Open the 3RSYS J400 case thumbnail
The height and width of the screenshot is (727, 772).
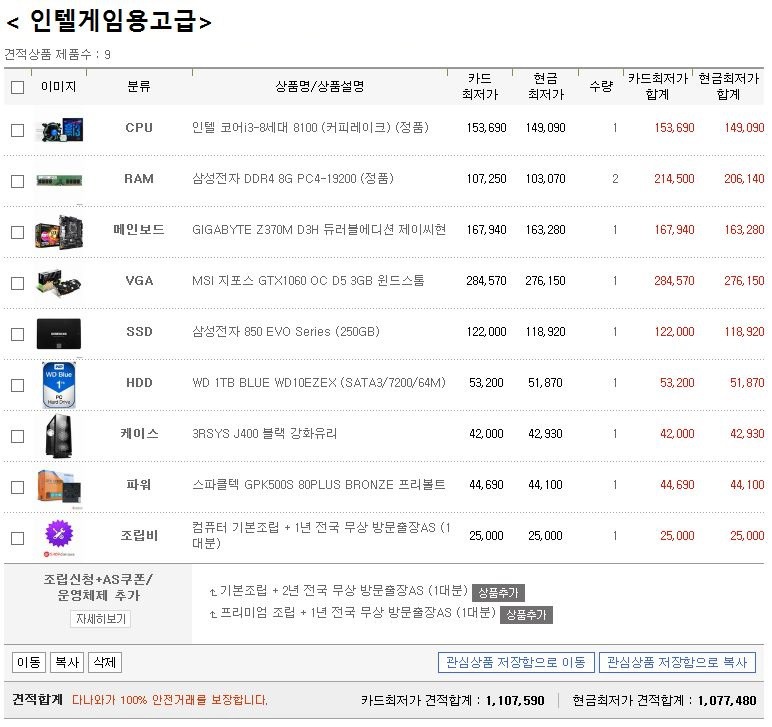click(x=59, y=436)
